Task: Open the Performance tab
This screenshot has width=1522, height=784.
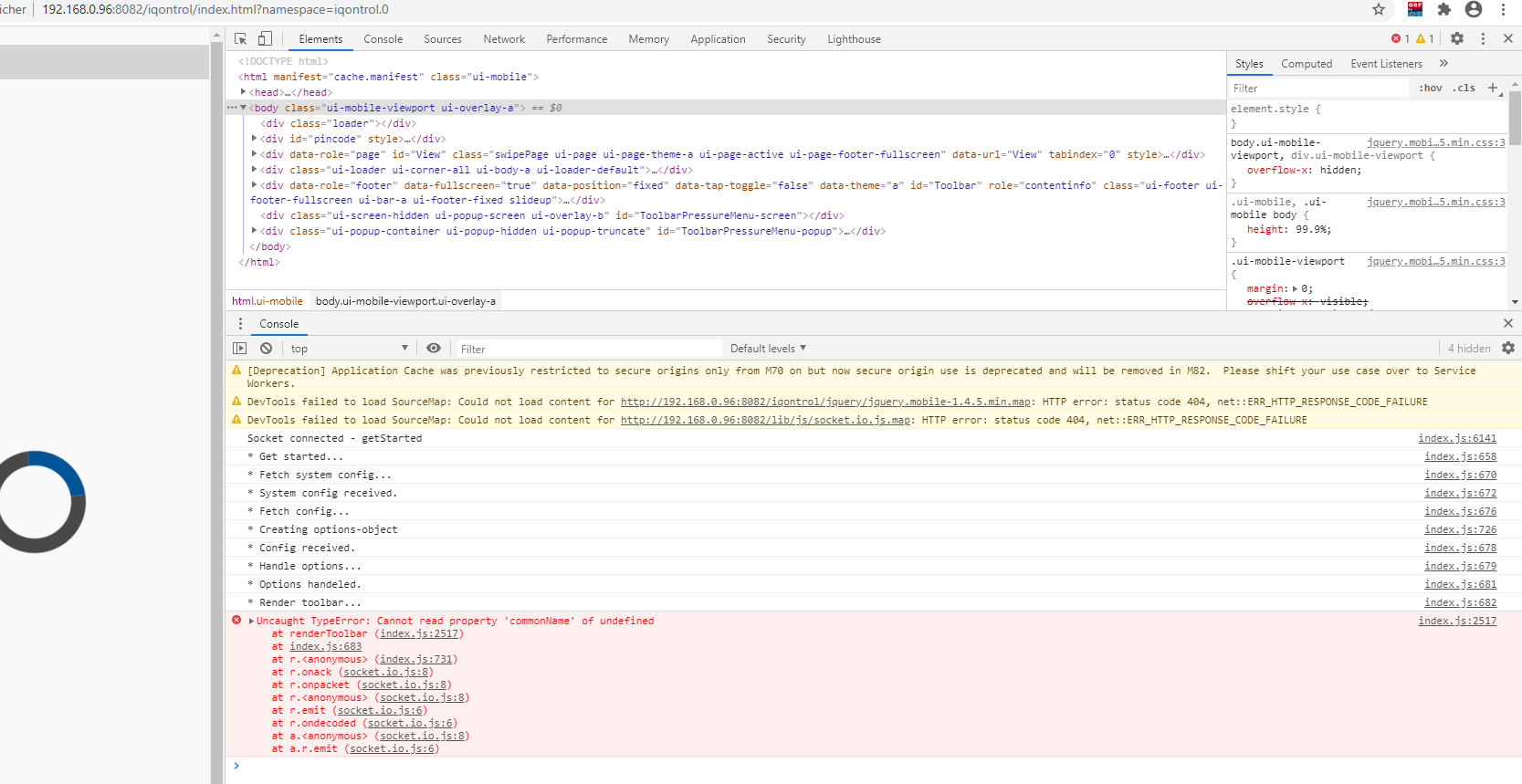Action: pyautogui.click(x=576, y=39)
